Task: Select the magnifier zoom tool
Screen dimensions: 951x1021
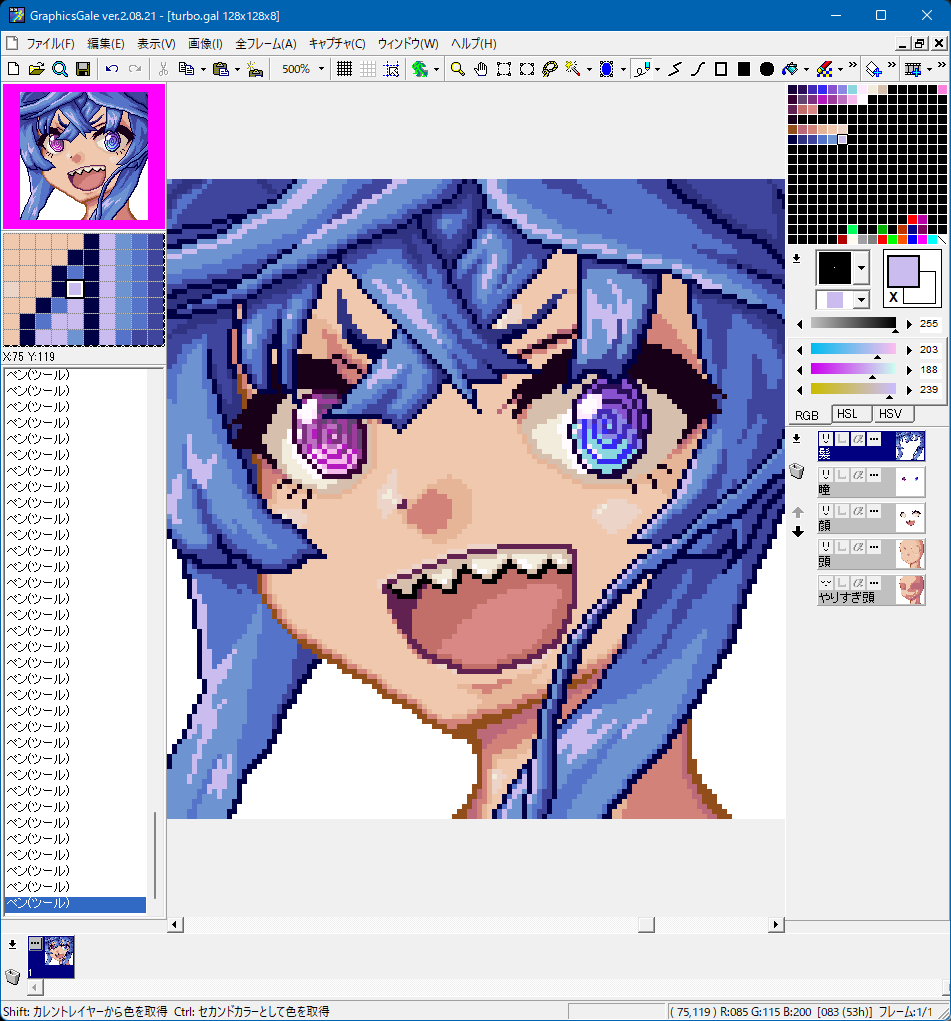Action: click(457, 69)
